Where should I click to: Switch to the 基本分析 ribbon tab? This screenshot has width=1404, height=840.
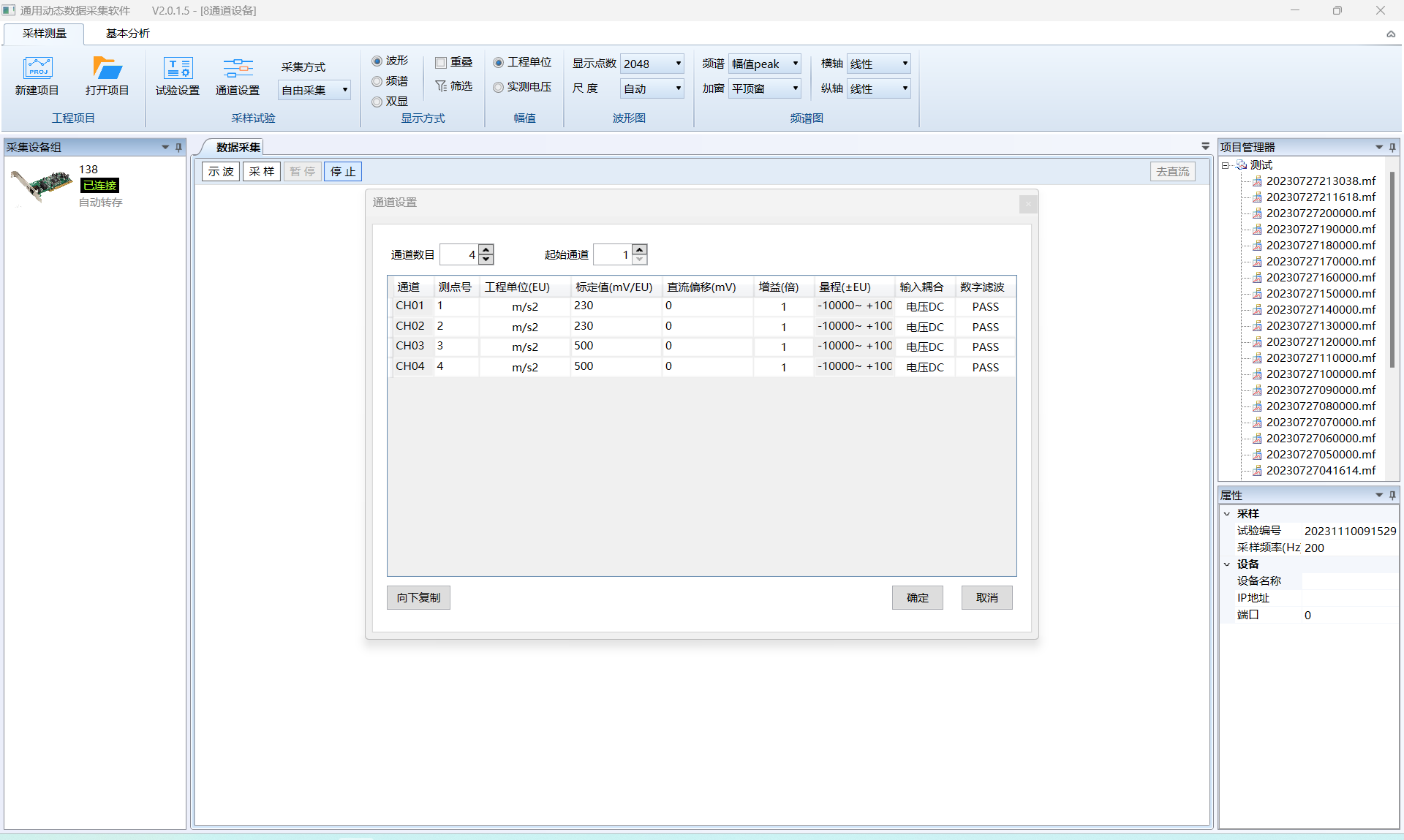(128, 34)
